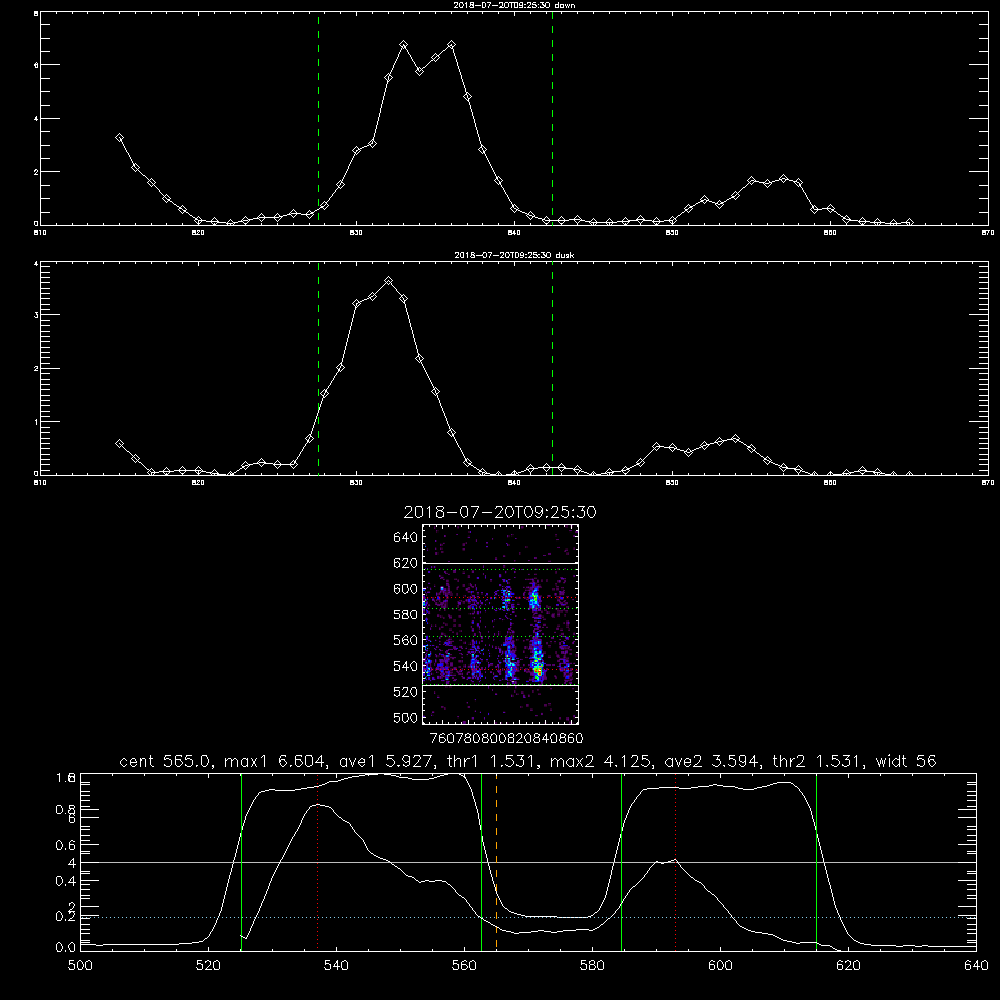The width and height of the screenshot is (1000, 1000).
Task: Click the 830 x-axis label under dawn plot
Action: point(356,233)
